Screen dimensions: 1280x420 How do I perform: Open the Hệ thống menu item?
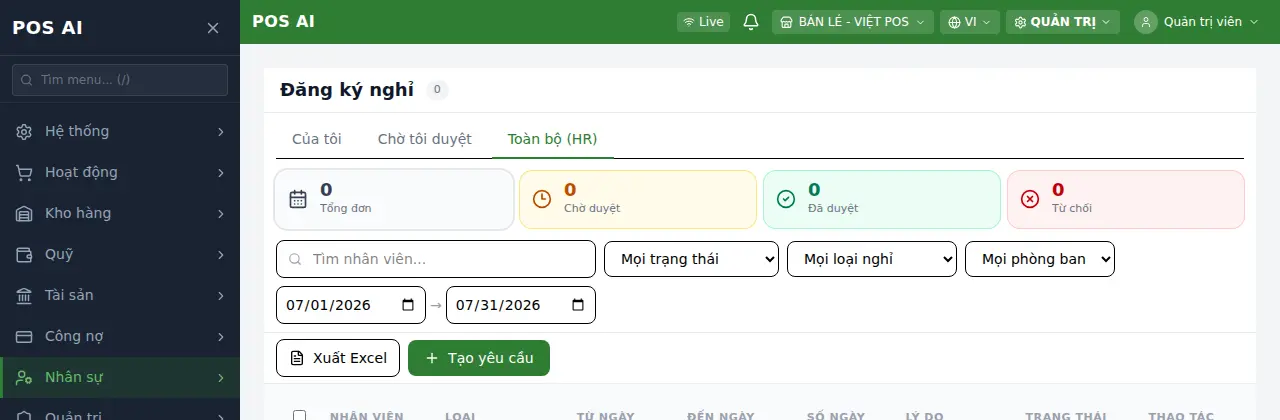tap(120, 131)
